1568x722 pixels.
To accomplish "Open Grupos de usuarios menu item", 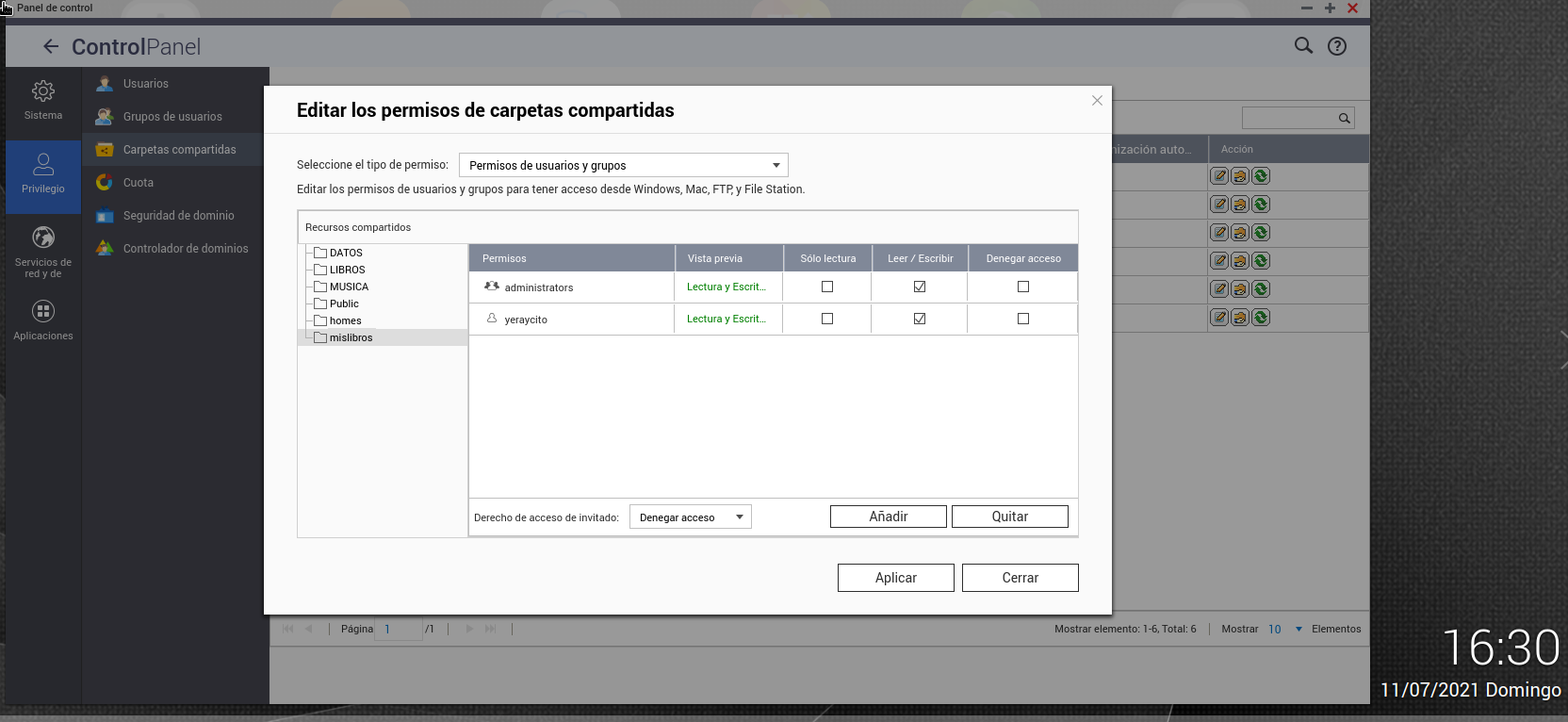I will 172,117.
